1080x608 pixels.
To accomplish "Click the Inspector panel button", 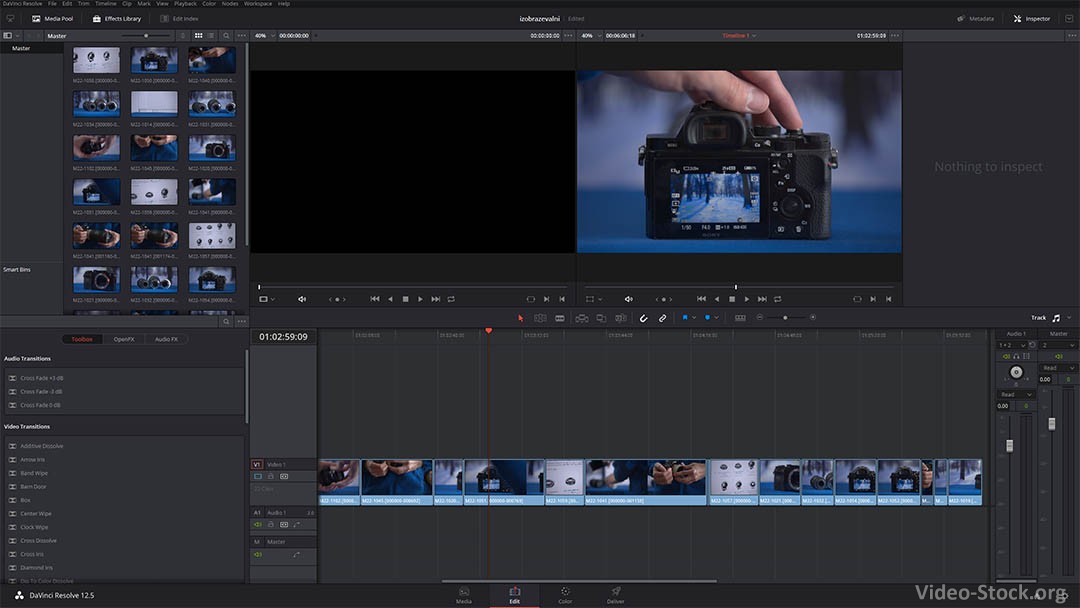I will tap(1031, 19).
